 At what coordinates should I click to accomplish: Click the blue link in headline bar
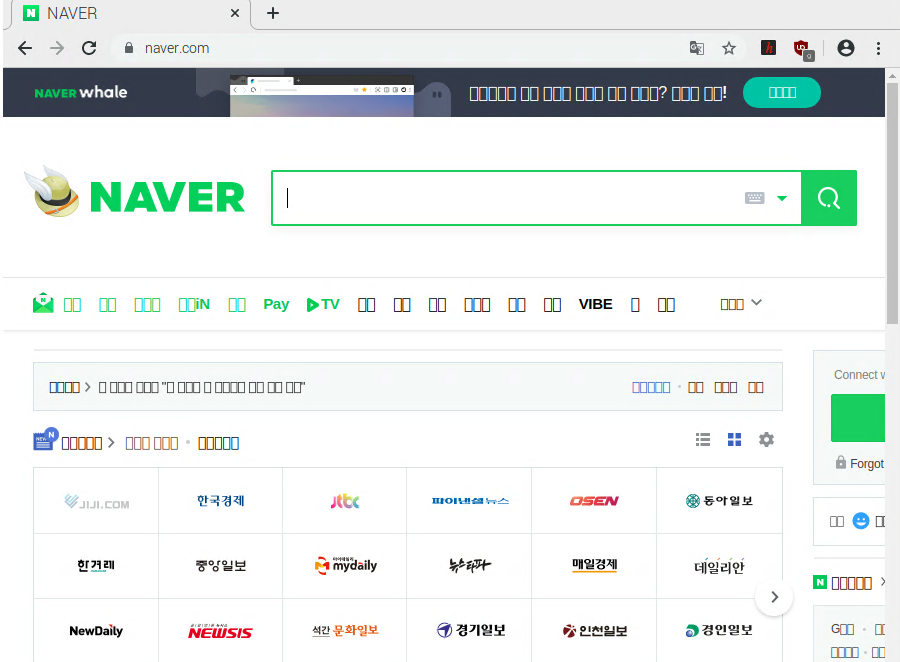[x=651, y=387]
